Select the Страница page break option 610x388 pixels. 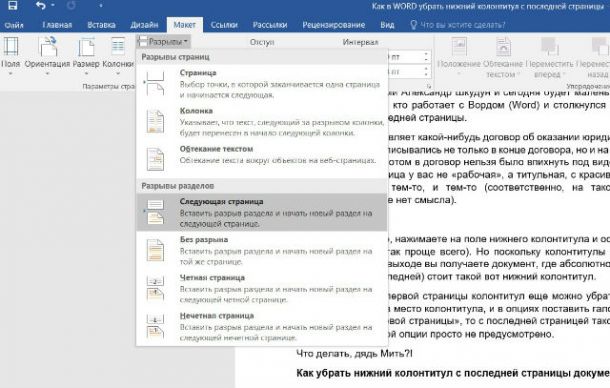(x=262, y=83)
